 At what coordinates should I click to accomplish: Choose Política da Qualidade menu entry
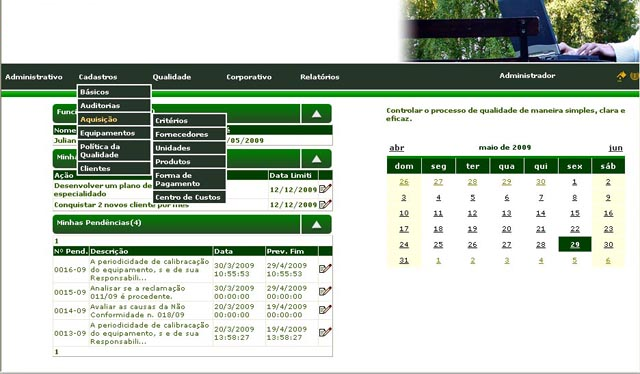pos(114,151)
